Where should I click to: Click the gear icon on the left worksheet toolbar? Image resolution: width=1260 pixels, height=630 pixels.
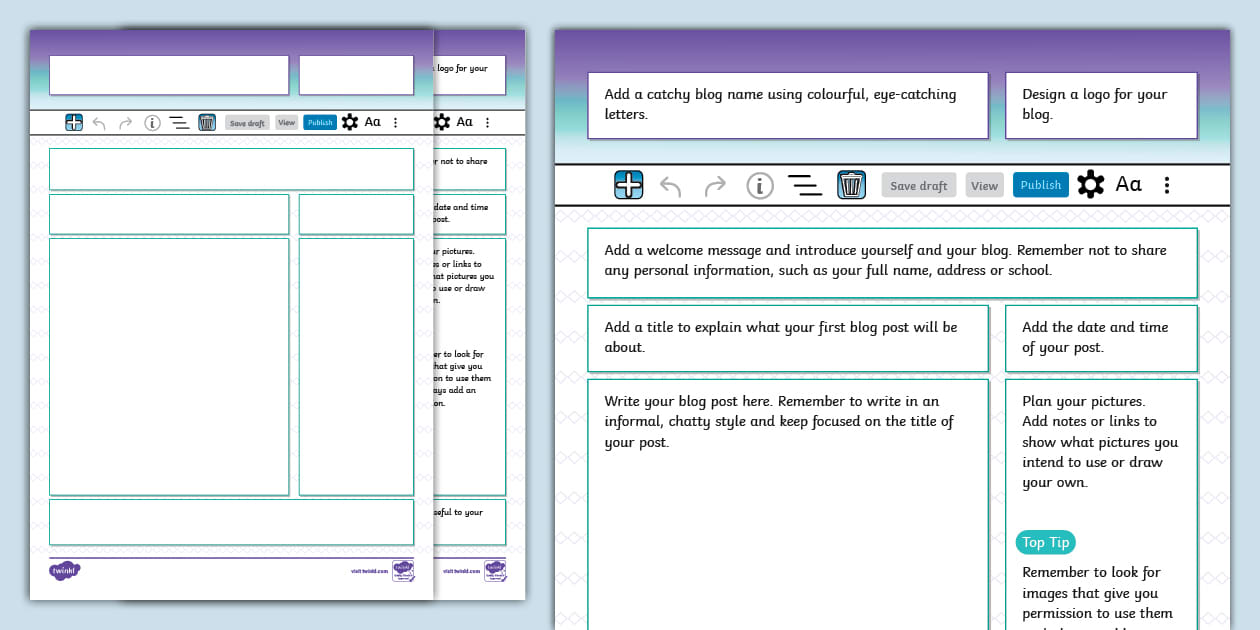(x=348, y=121)
